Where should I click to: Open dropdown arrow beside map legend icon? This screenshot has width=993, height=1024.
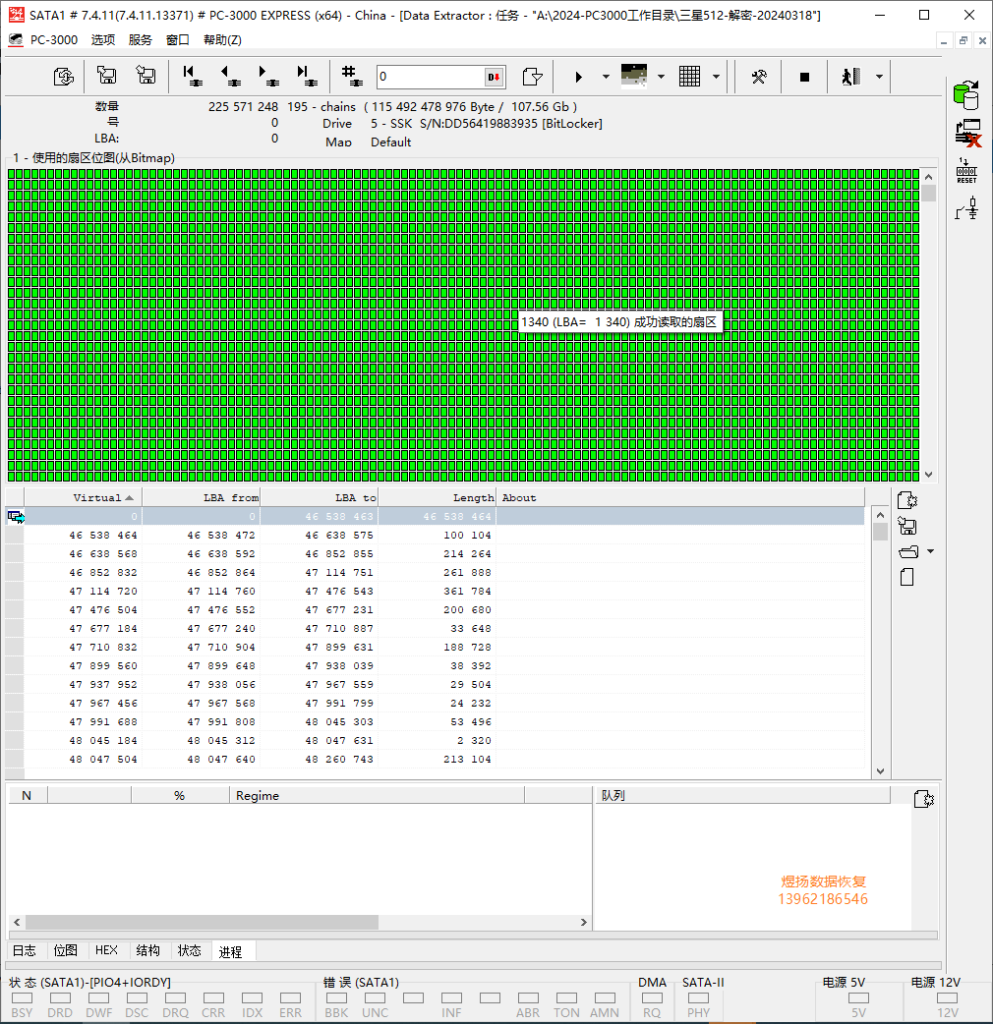pos(661,77)
